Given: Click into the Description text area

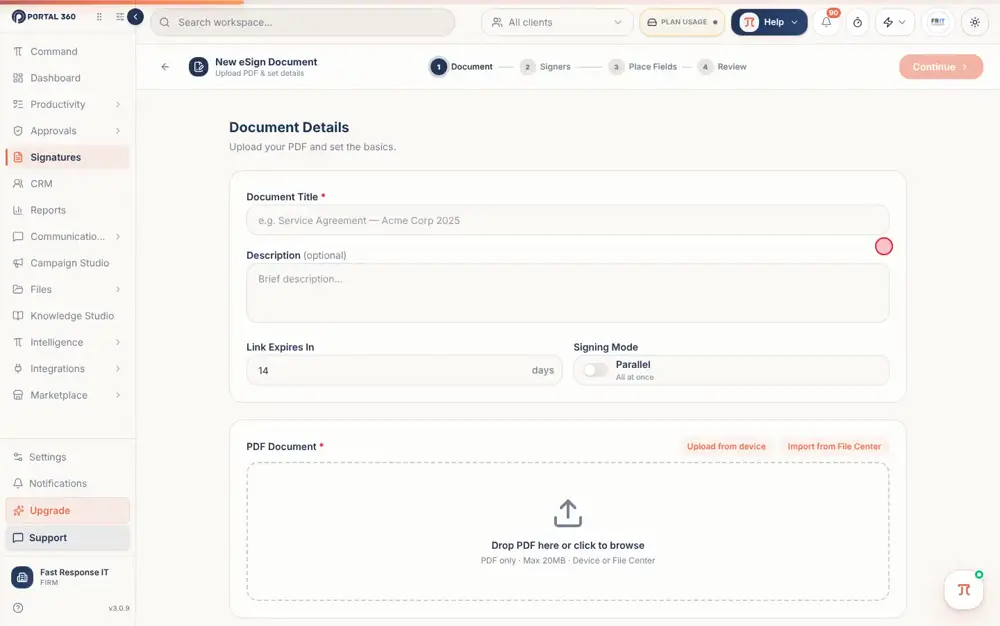Looking at the screenshot, I should [x=568, y=293].
